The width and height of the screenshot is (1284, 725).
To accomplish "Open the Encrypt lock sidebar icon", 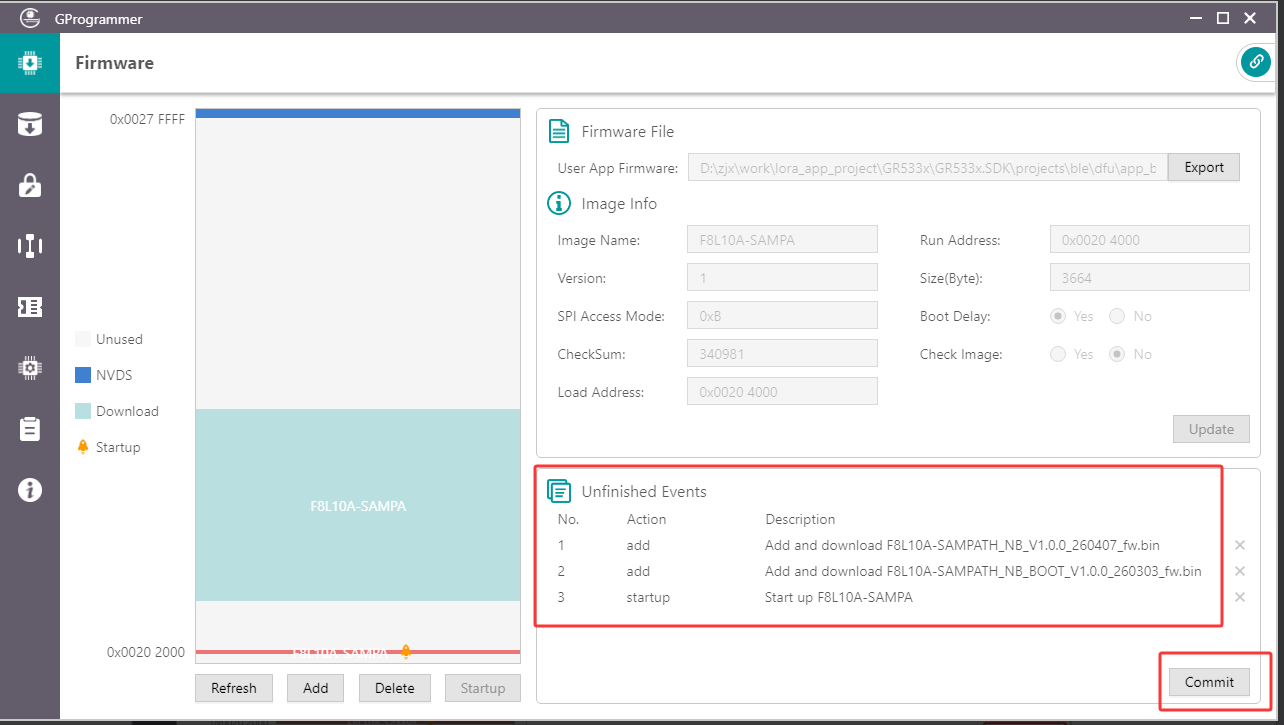I will point(30,185).
